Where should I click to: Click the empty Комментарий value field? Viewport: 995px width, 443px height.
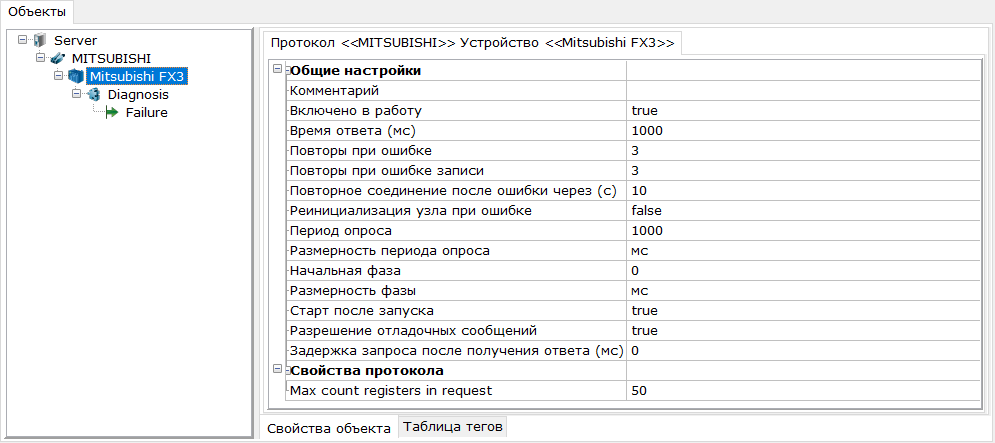tap(803, 91)
